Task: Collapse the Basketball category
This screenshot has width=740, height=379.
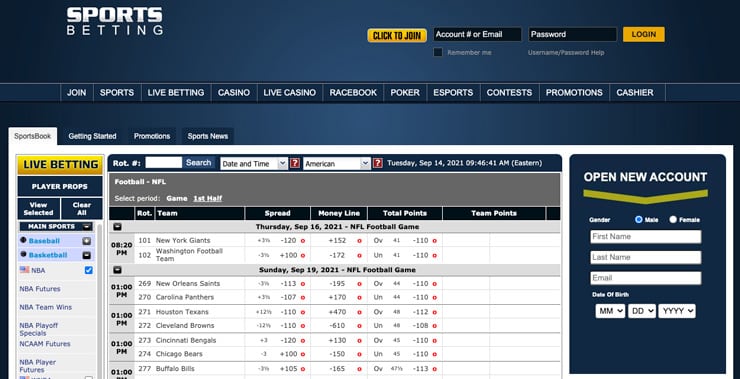Action: [x=86, y=255]
